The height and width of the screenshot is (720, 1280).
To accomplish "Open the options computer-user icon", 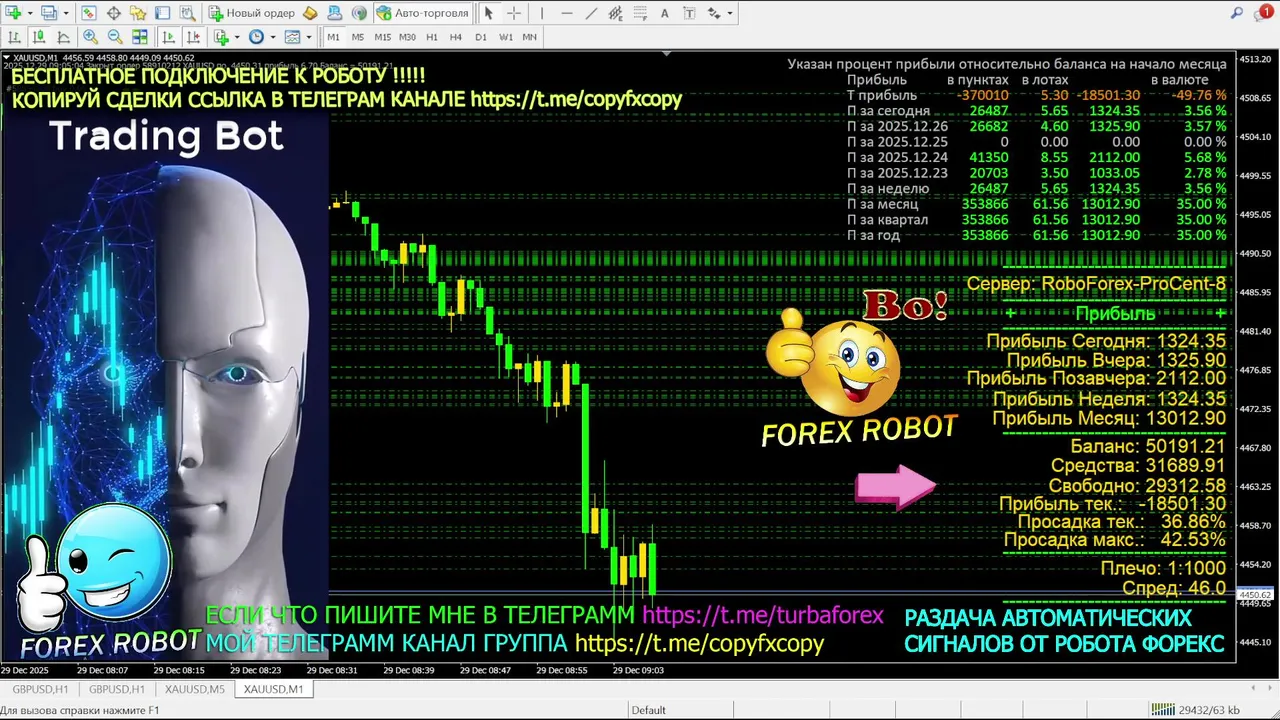I will pyautogui.click(x=335, y=13).
